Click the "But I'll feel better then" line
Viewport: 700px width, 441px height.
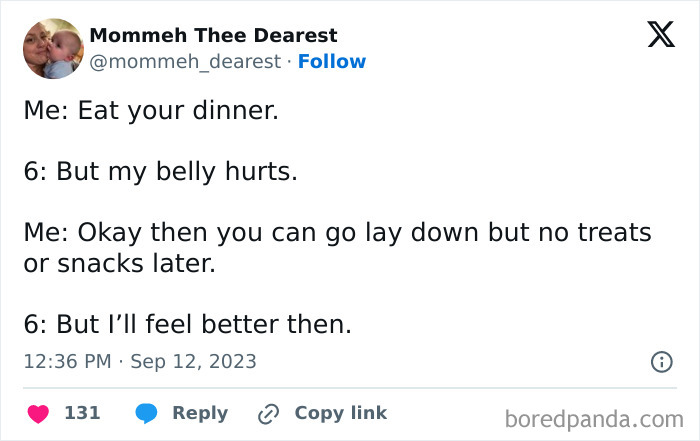(x=187, y=326)
